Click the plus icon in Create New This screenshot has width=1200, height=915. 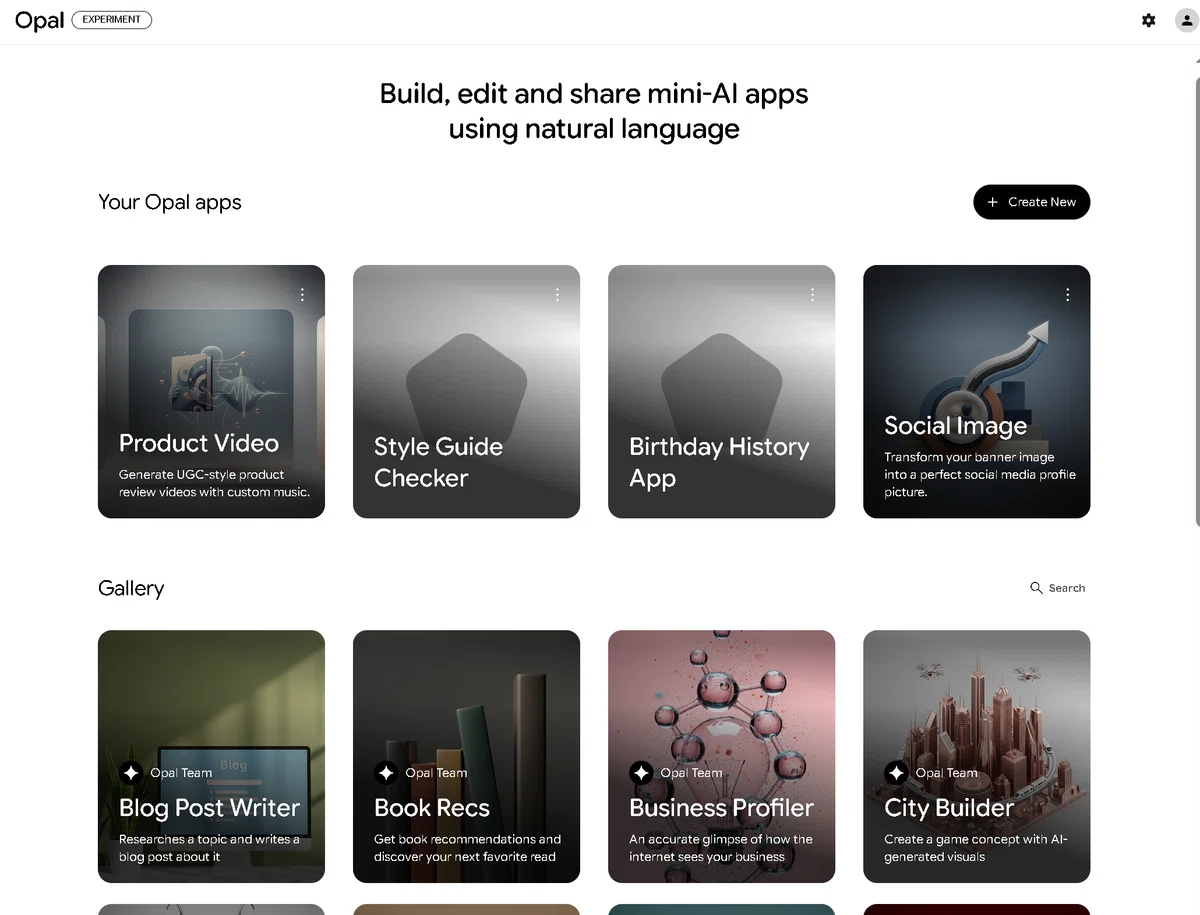click(993, 202)
